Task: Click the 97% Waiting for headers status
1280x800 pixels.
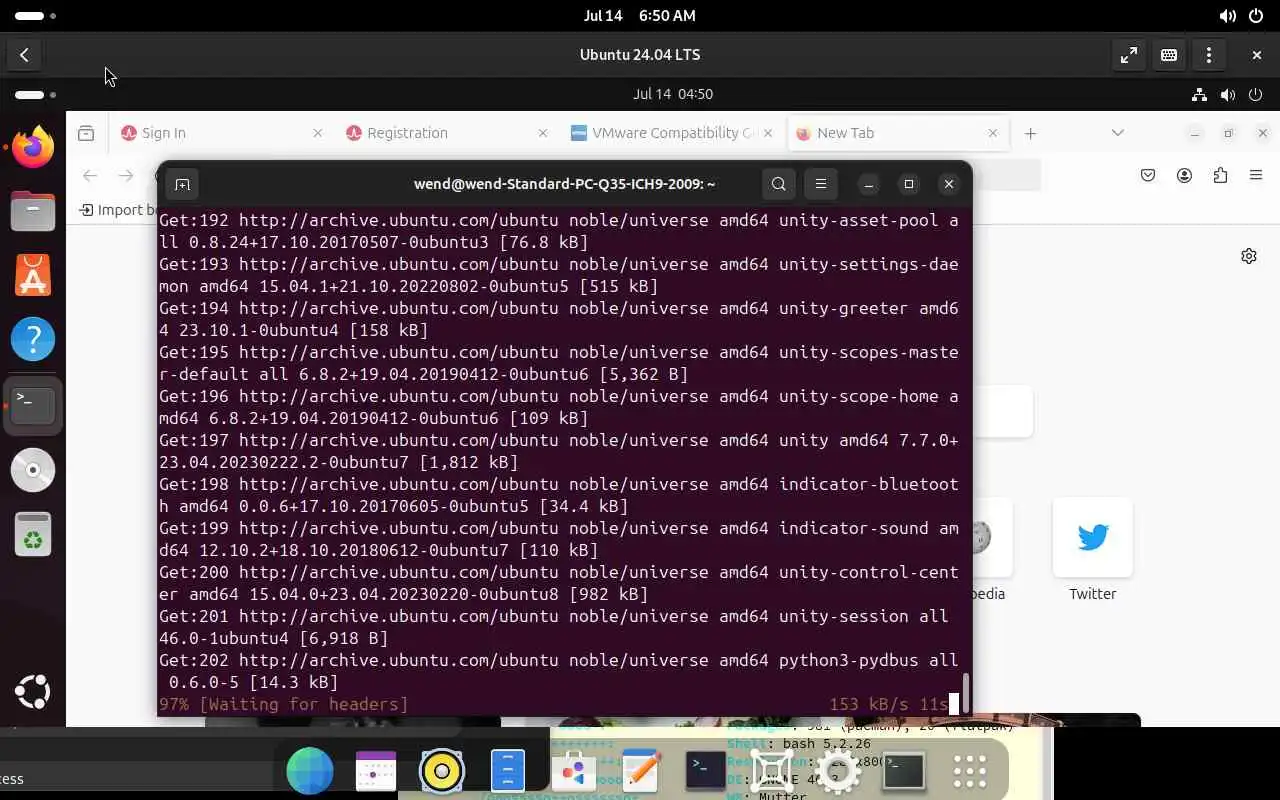Action: tap(284, 704)
